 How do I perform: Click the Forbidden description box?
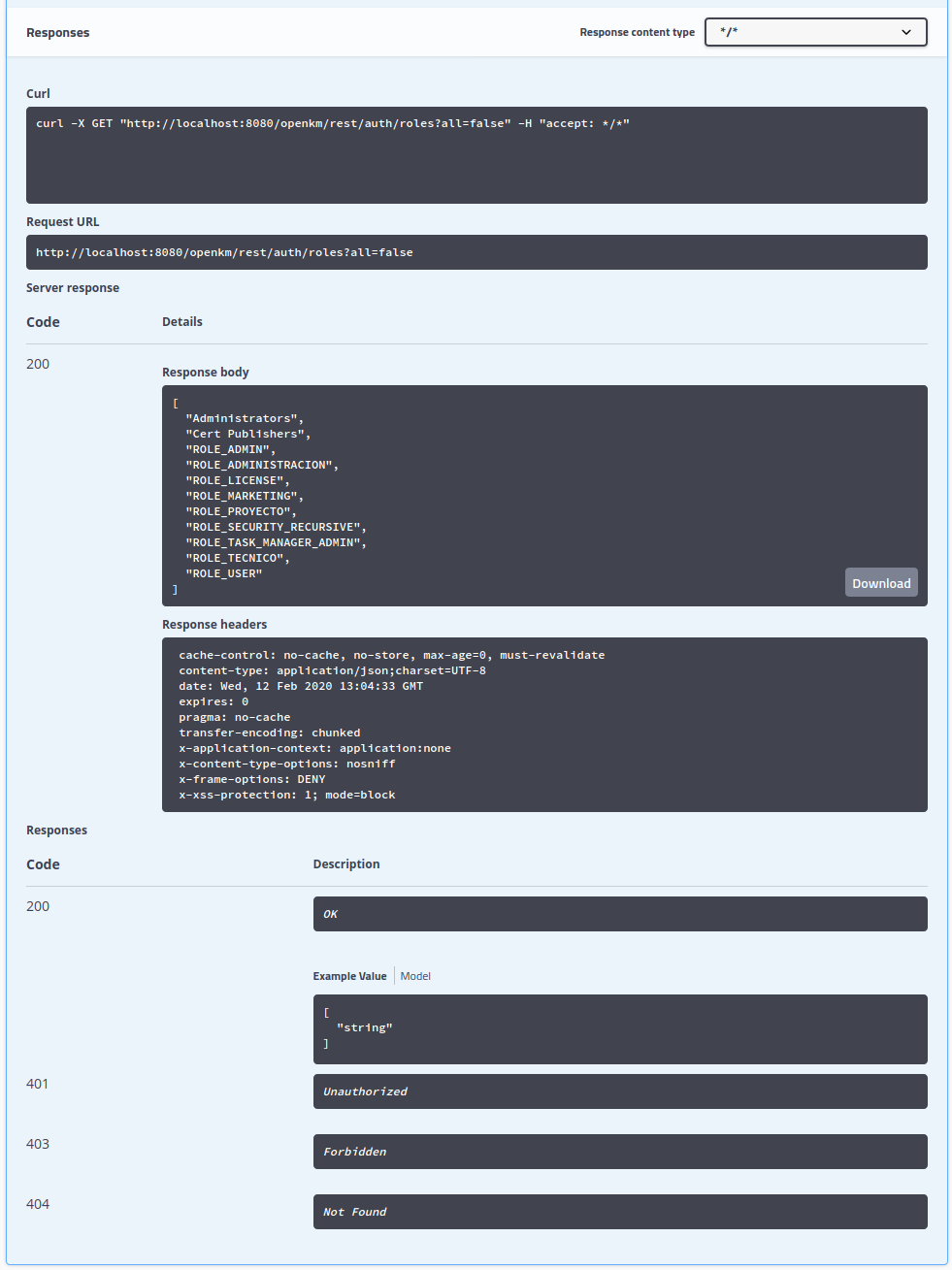pos(619,1152)
